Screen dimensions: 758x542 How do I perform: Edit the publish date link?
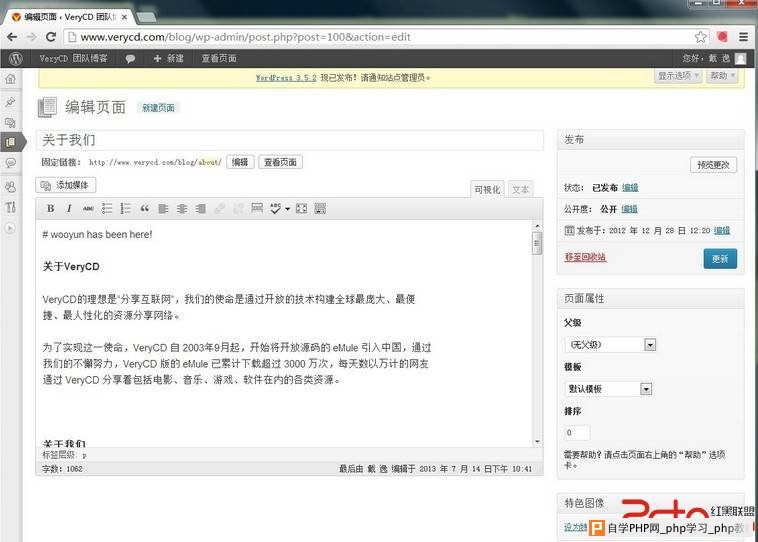pyautogui.click(x=722, y=231)
